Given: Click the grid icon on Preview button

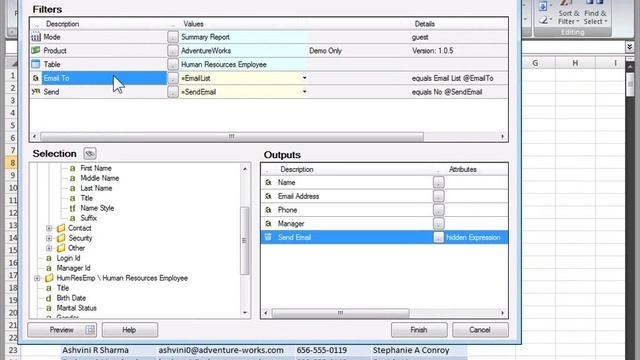Looking at the screenshot, I should (x=90, y=330).
